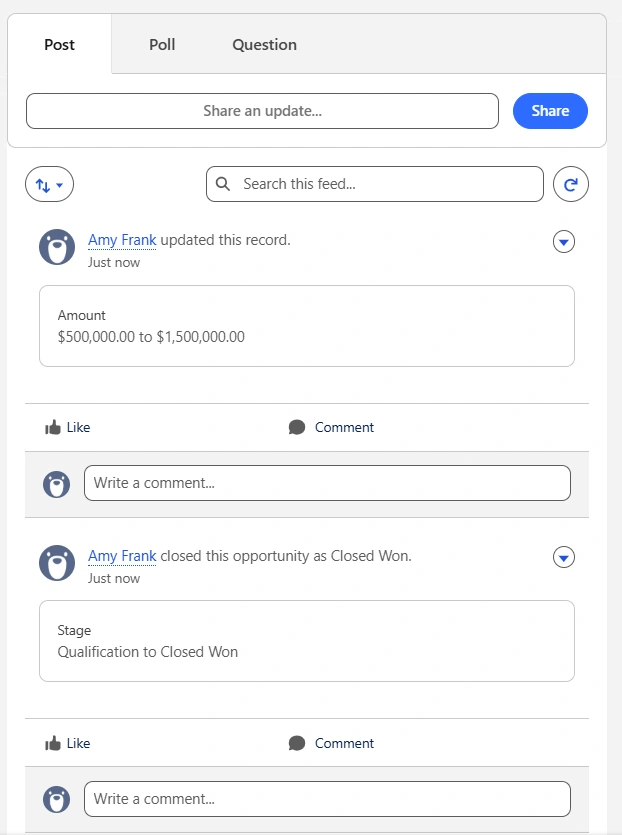Viewport: 622px width, 835px height.
Task: Click the search magnifier icon in the feed search
Action: (223, 184)
